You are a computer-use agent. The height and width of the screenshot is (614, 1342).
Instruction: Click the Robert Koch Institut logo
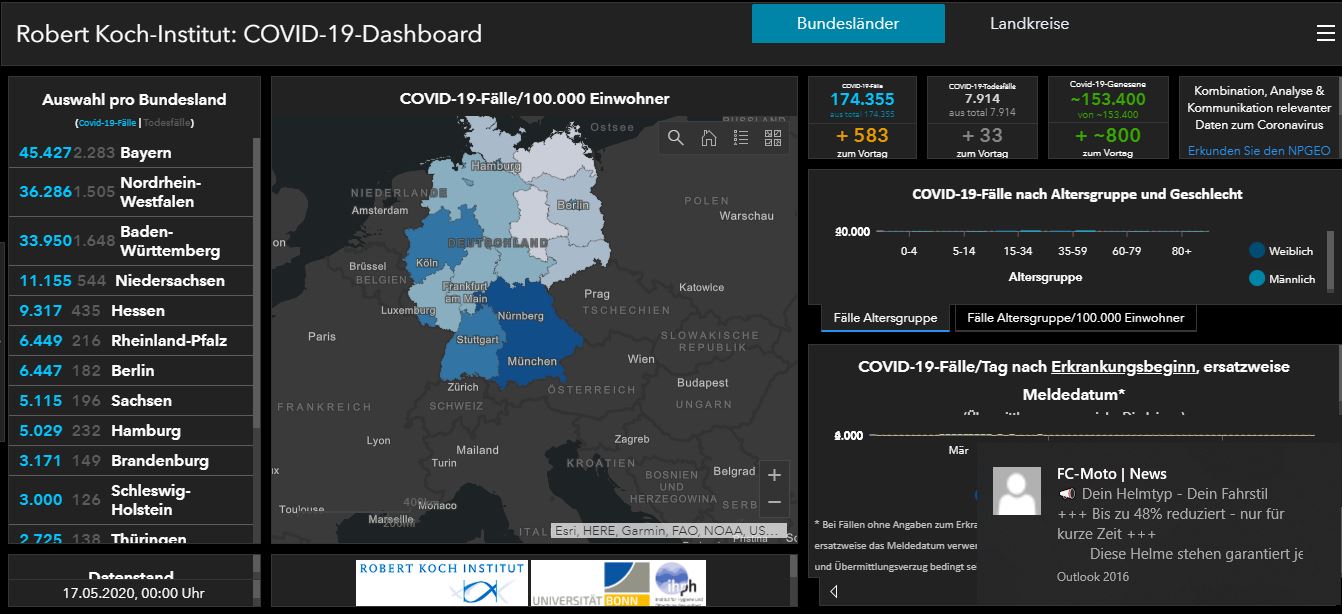[x=442, y=581]
